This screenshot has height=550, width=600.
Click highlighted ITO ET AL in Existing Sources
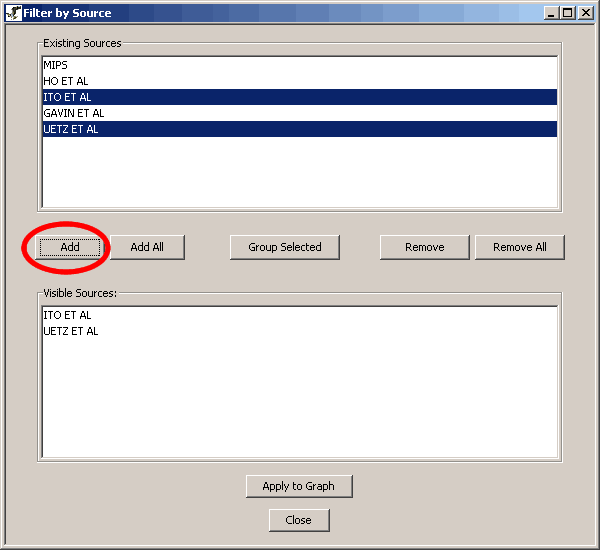click(x=67, y=97)
